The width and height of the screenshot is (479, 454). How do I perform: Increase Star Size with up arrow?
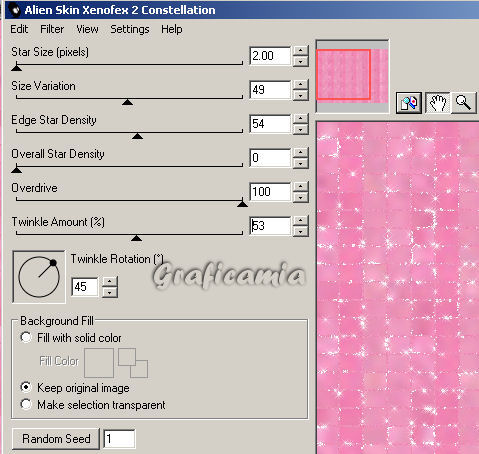click(301, 51)
